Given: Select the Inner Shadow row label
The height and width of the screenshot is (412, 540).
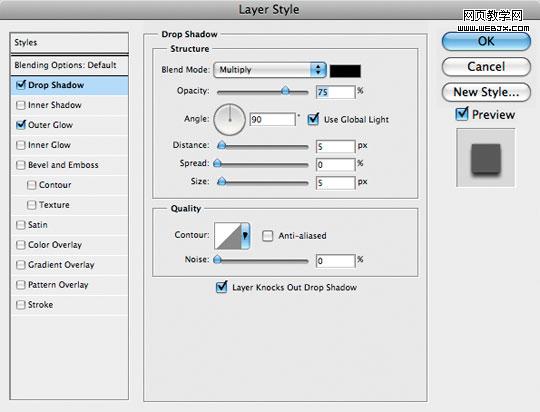Looking at the screenshot, I should pos(55,105).
